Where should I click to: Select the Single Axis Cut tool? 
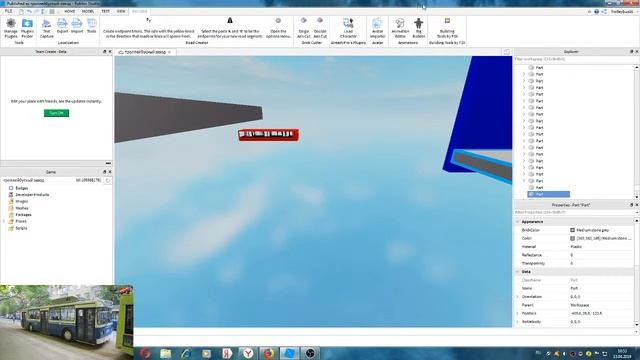tap(304, 28)
